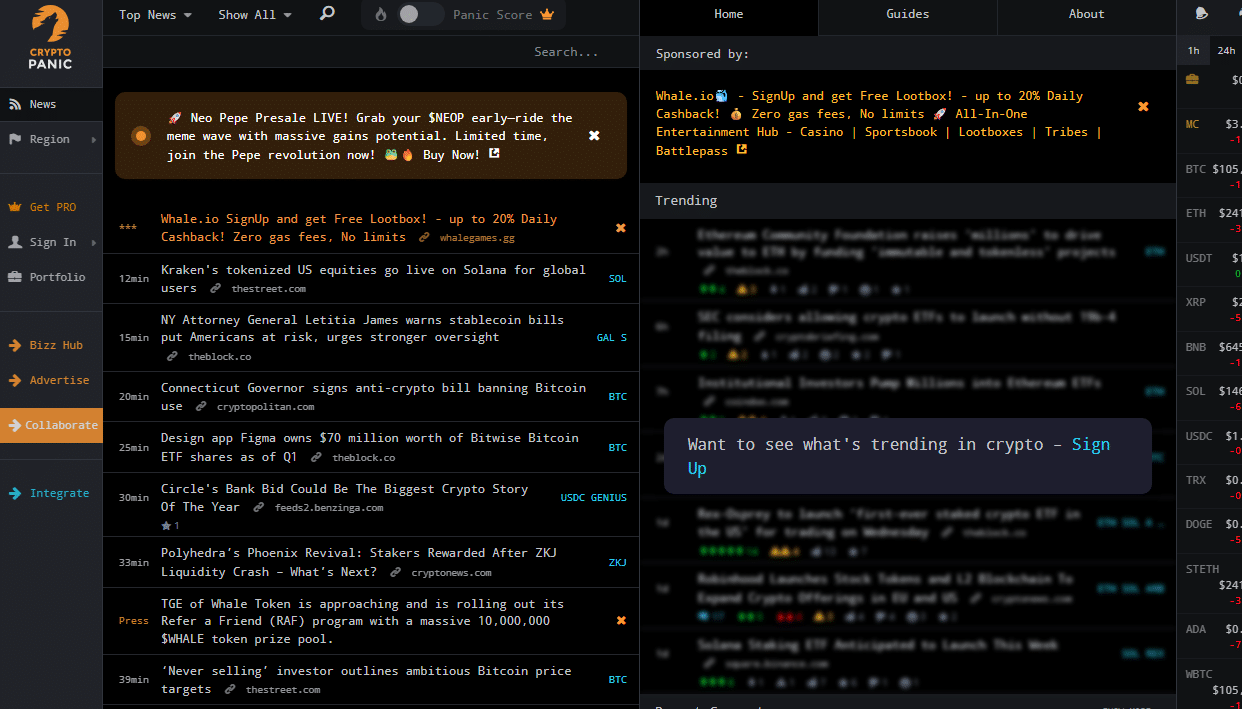Image resolution: width=1242 pixels, height=709 pixels.
Task: Open the Portfolio sidebar item
Action: coord(51,277)
